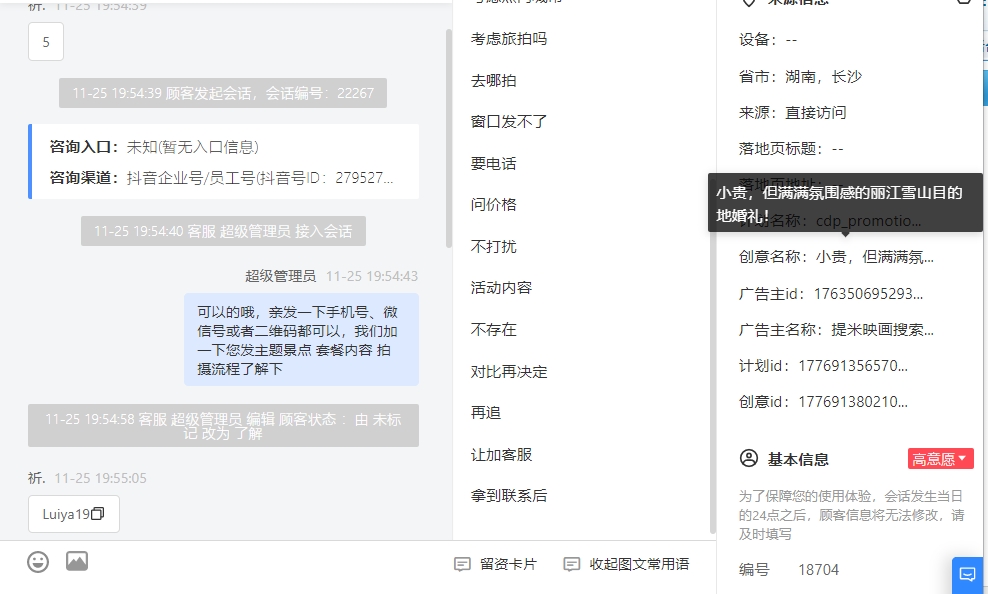The width and height of the screenshot is (988, 594).
Task: Select quick phrase 拿到联系后
Action: 508,496
